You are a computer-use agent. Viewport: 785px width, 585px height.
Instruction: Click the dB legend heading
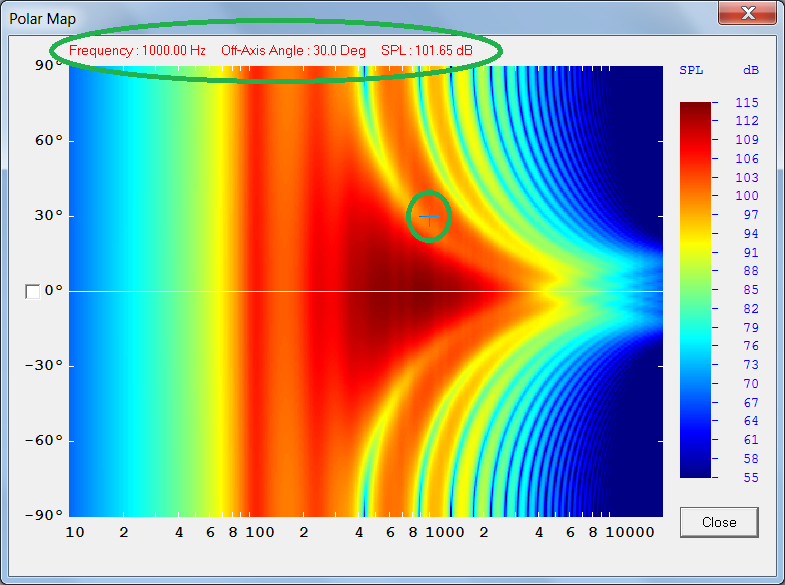[751, 71]
